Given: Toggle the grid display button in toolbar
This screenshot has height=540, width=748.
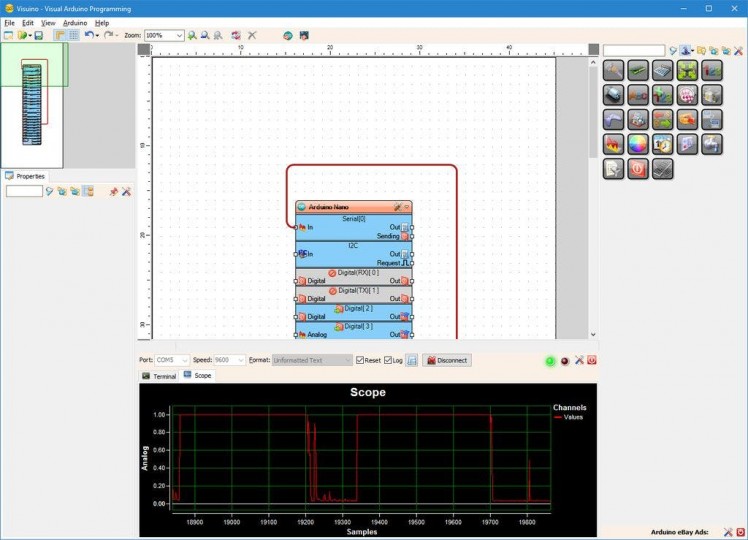Looking at the screenshot, I should coord(73,35).
